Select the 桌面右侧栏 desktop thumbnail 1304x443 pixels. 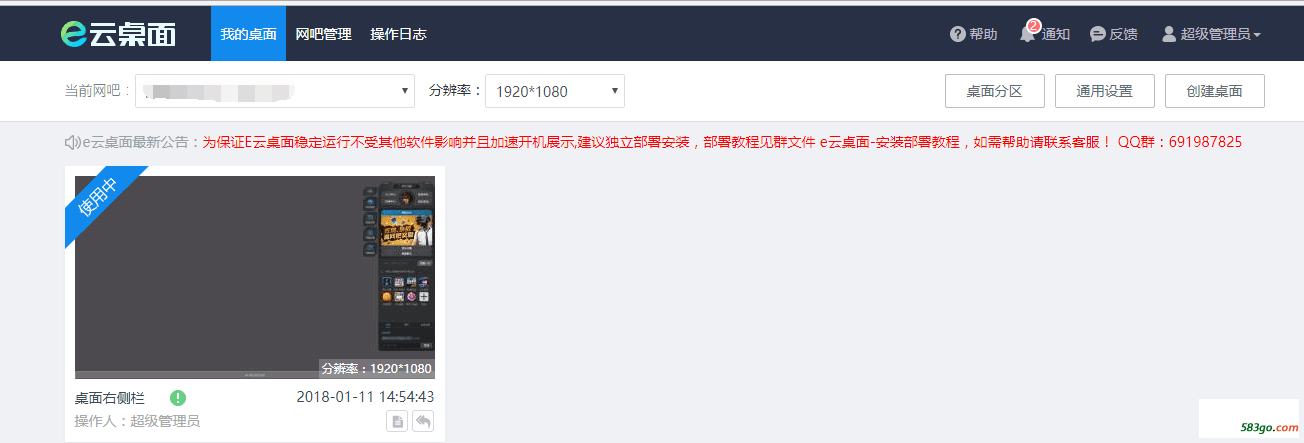coord(255,277)
